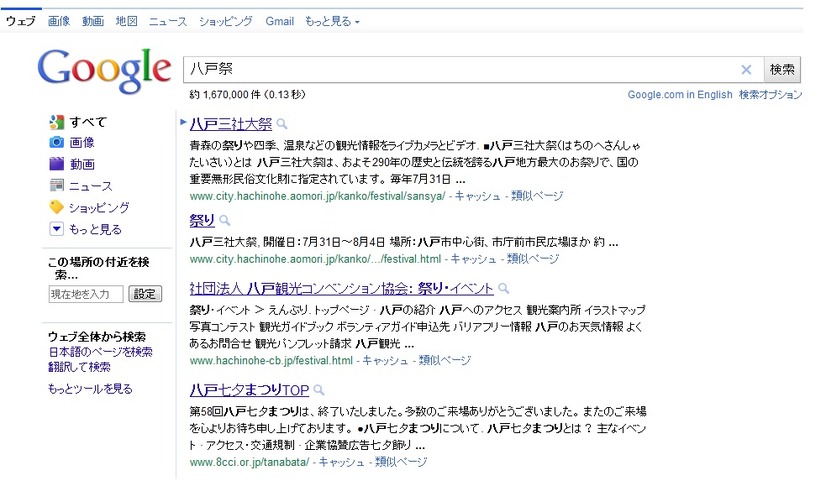Open キャッシュ link for sansya result

click(x=477, y=196)
